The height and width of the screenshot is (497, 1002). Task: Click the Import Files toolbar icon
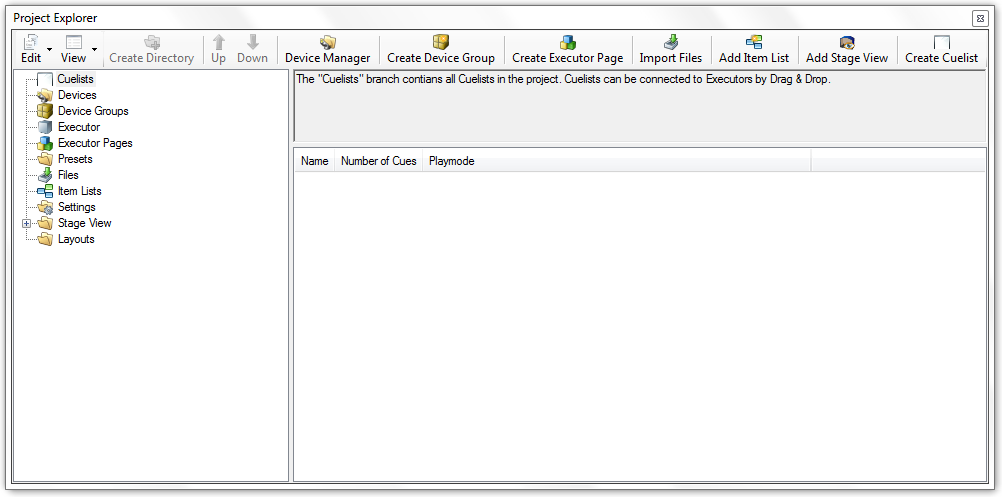tap(671, 42)
